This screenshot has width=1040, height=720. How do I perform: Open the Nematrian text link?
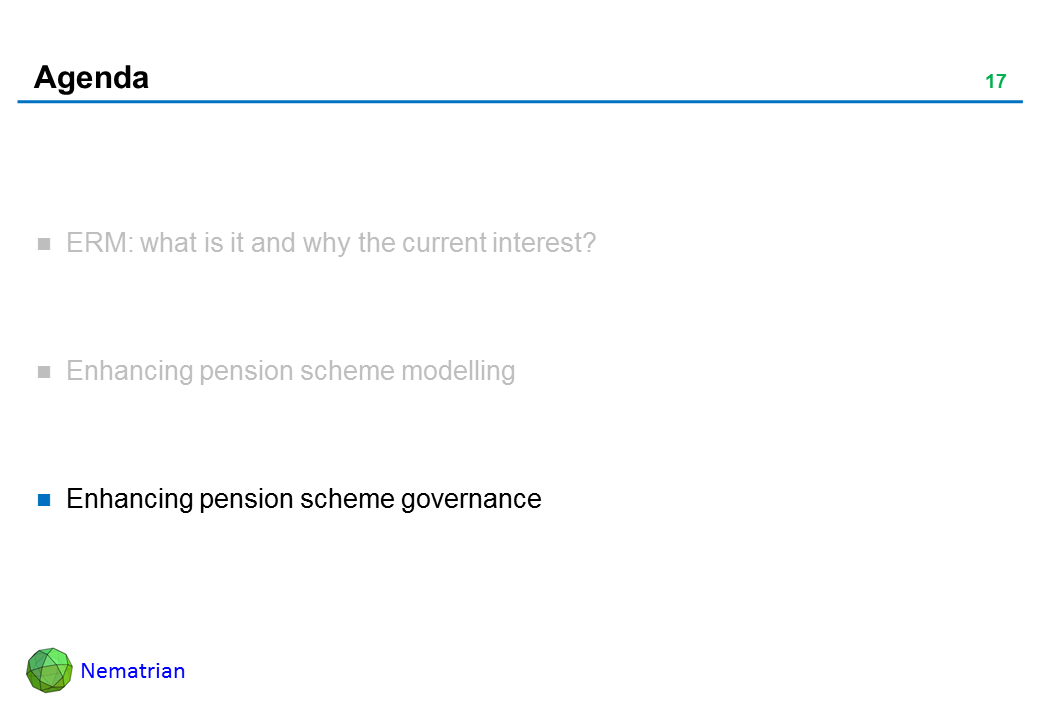(x=132, y=671)
